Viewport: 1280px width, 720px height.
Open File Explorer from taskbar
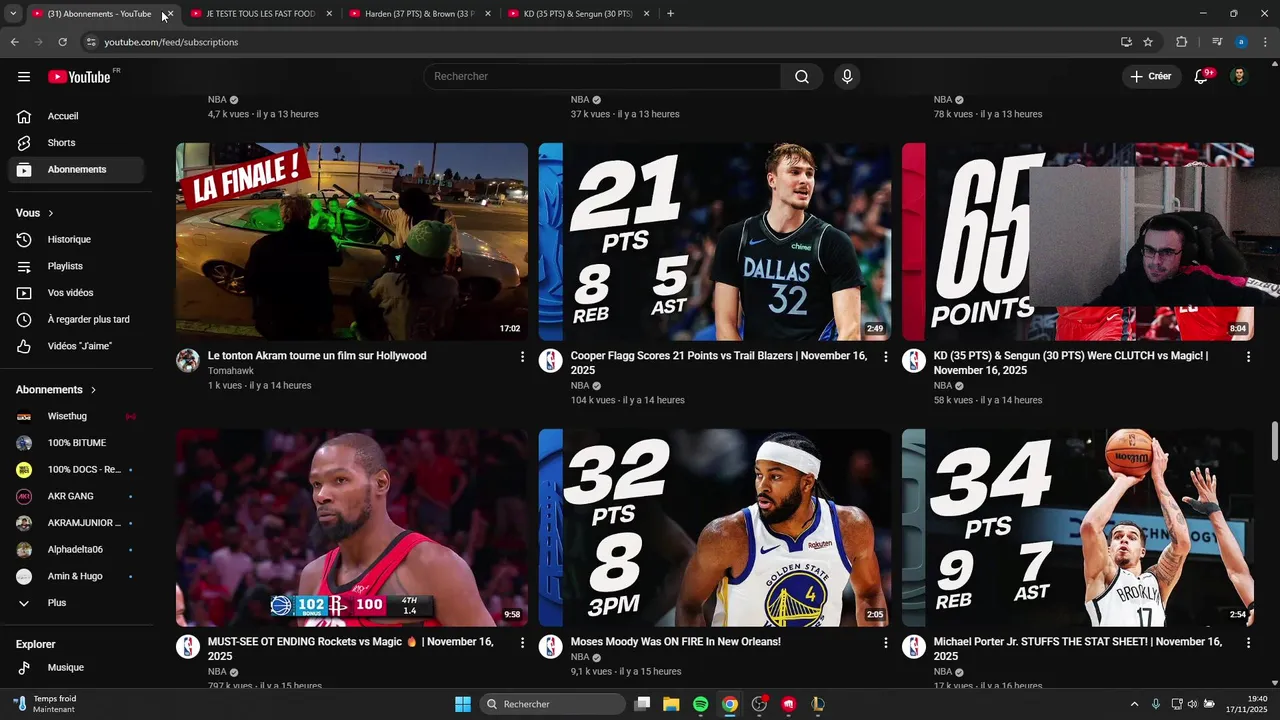671,704
